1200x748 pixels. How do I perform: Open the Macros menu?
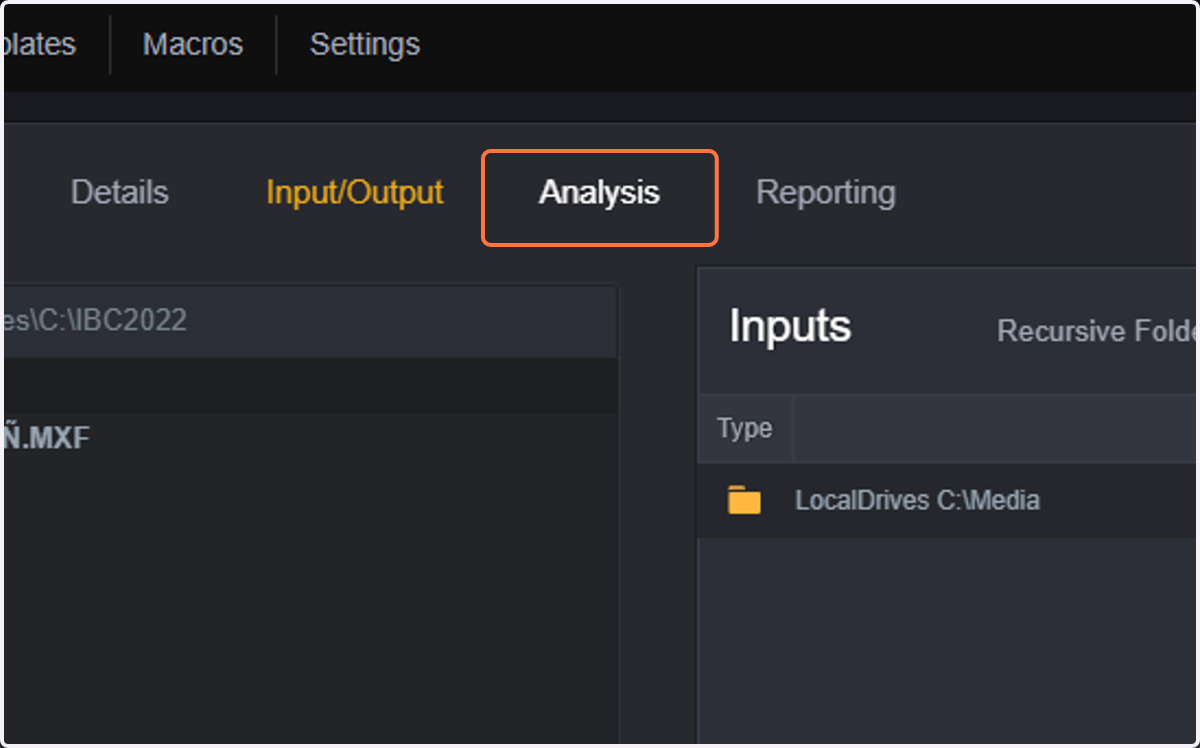tap(192, 45)
